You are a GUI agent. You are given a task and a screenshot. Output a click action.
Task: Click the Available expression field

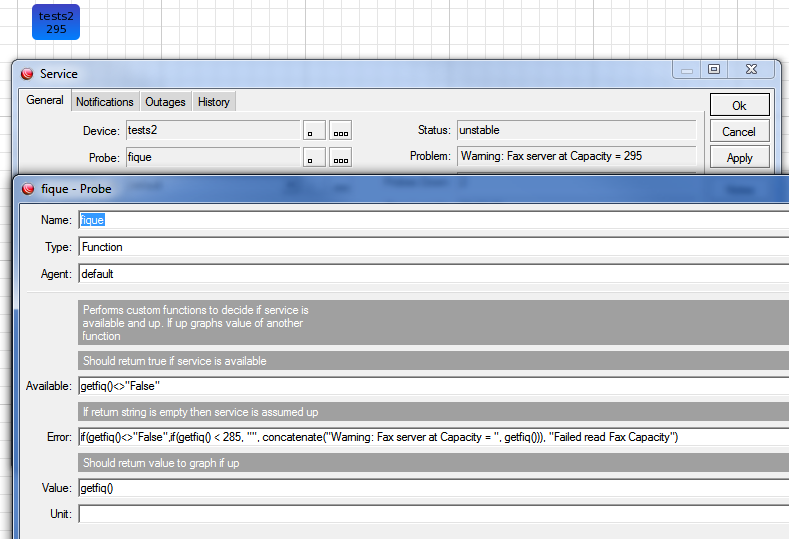[434, 386]
